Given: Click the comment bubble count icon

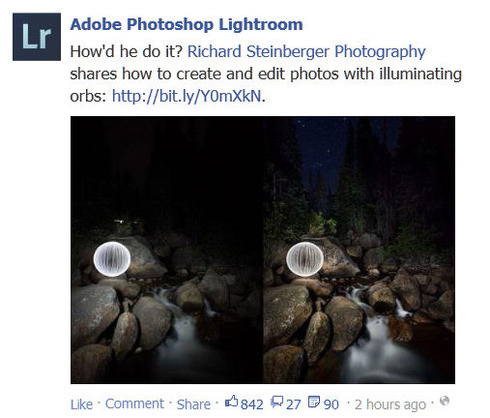Looking at the screenshot, I should click(x=277, y=402).
